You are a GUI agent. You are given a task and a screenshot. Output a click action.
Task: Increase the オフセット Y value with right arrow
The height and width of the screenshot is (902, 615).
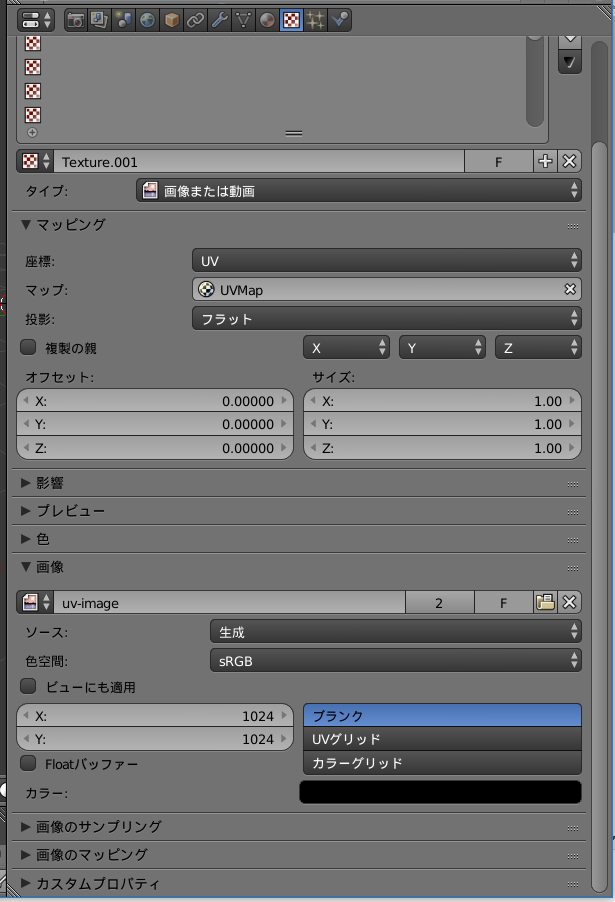click(284, 424)
